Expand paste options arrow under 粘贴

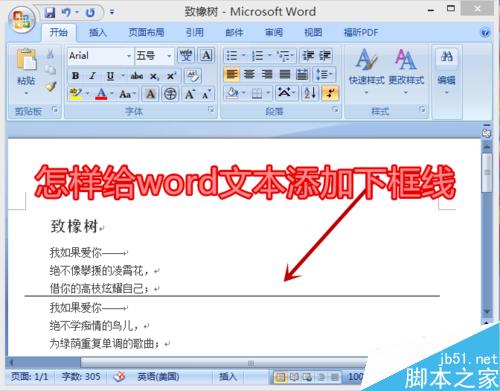pyautogui.click(x=26, y=93)
